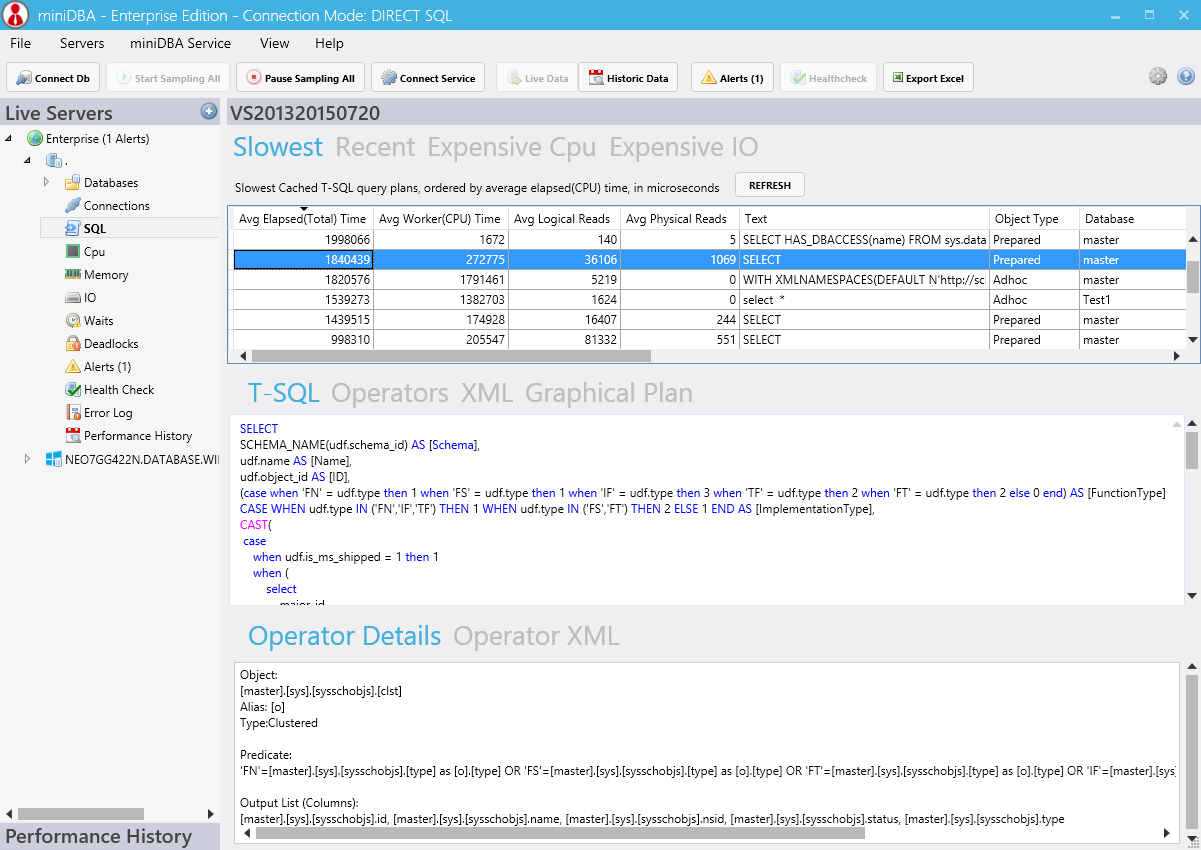Collapse the Enterprise tree node
This screenshot has height=850, width=1201.
(x=10, y=139)
